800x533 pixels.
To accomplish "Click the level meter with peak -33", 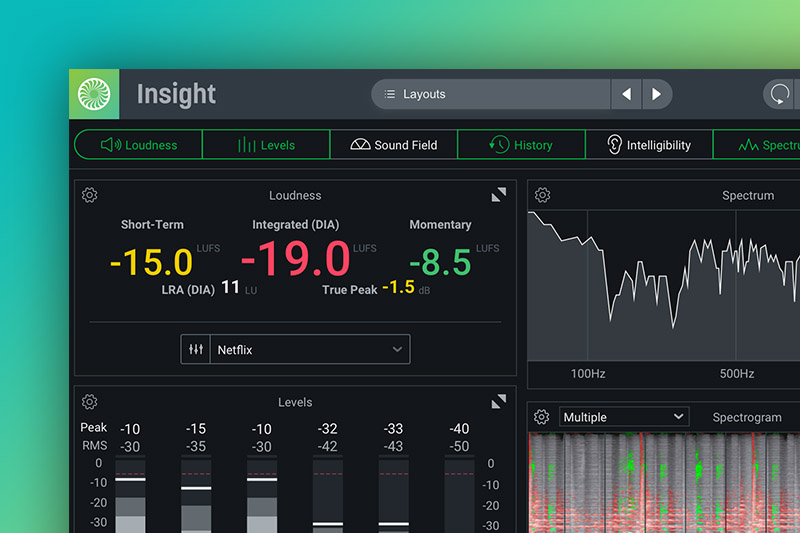I will pos(393,495).
